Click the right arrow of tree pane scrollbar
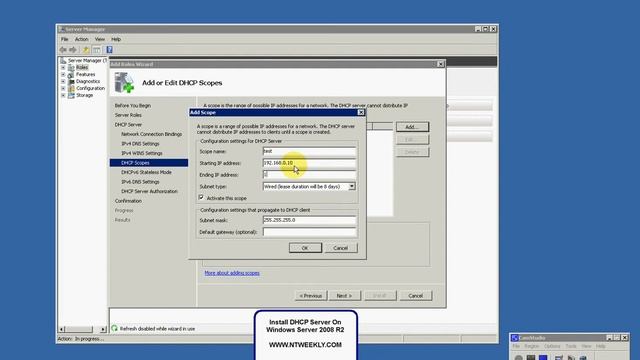The width and height of the screenshot is (640, 360). pos(103,329)
